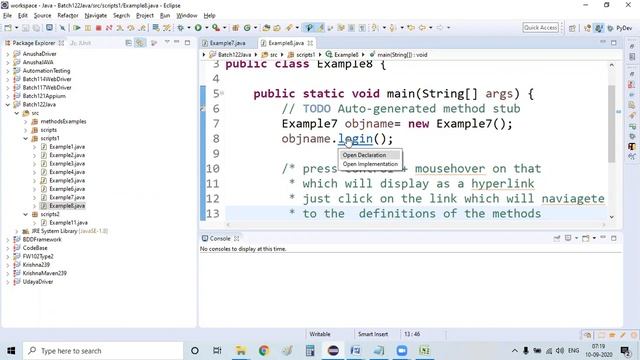
Task: Open the Run button dropdown arrow
Action: click(206, 28)
